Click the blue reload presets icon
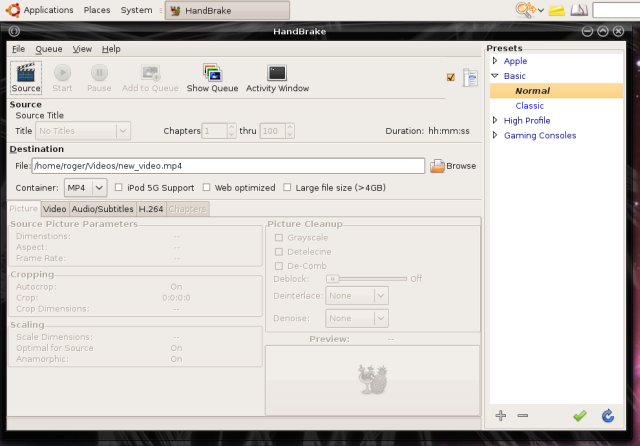640x446 pixels. point(607,415)
